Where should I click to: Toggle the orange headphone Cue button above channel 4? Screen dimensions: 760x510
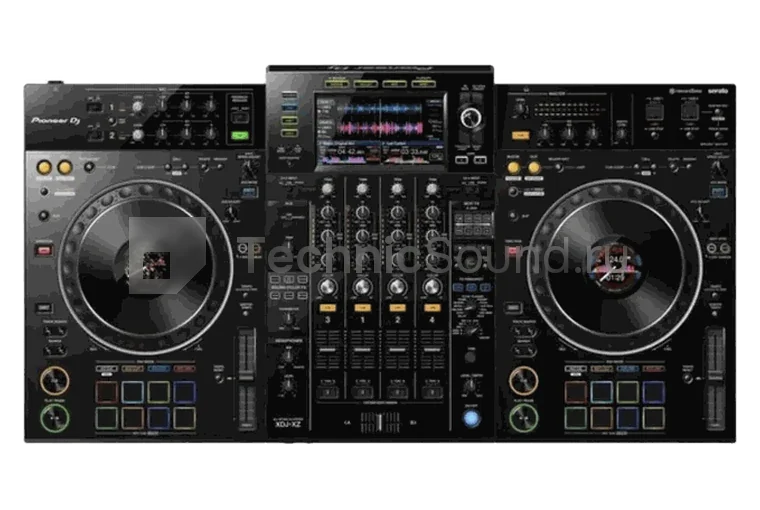click(432, 308)
